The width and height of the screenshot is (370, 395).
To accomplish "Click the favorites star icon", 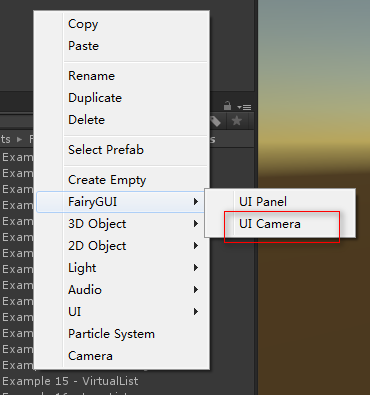I will point(237,121).
